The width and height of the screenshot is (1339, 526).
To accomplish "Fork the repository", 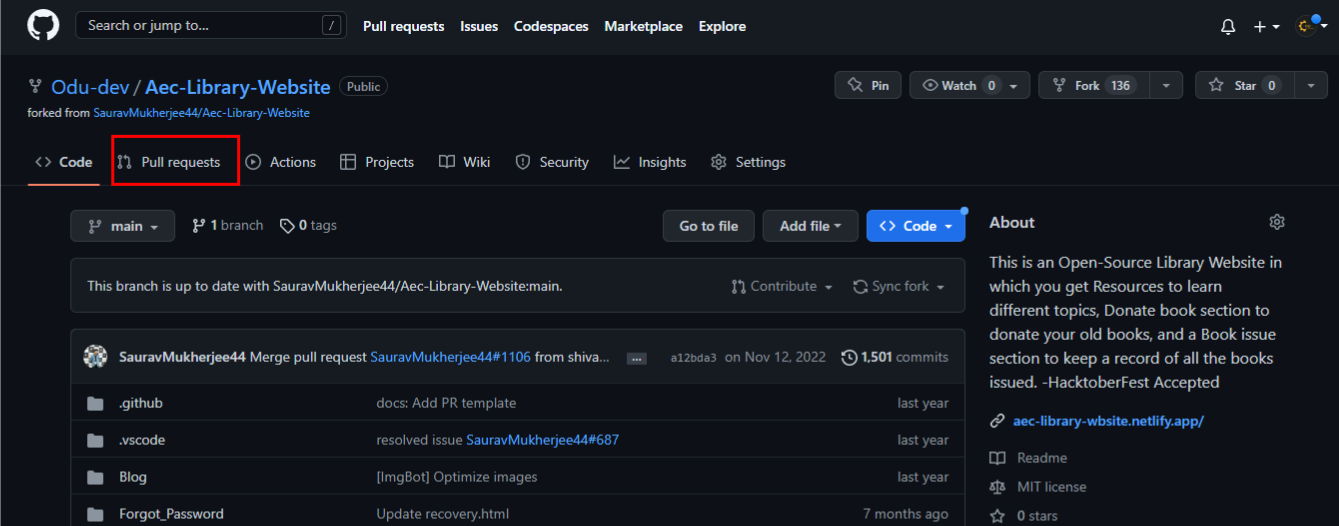I will (x=1094, y=86).
